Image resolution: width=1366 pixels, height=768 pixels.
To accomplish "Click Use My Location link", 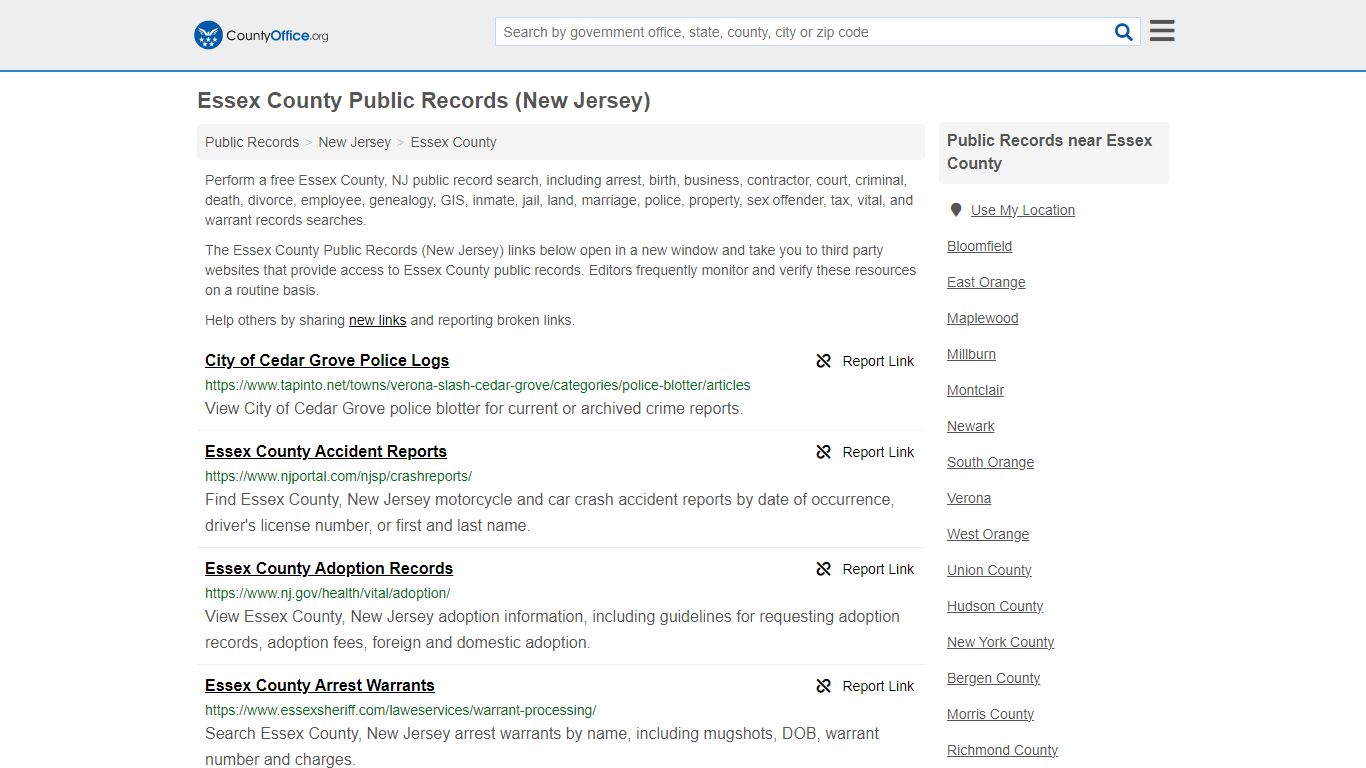I will (1023, 210).
